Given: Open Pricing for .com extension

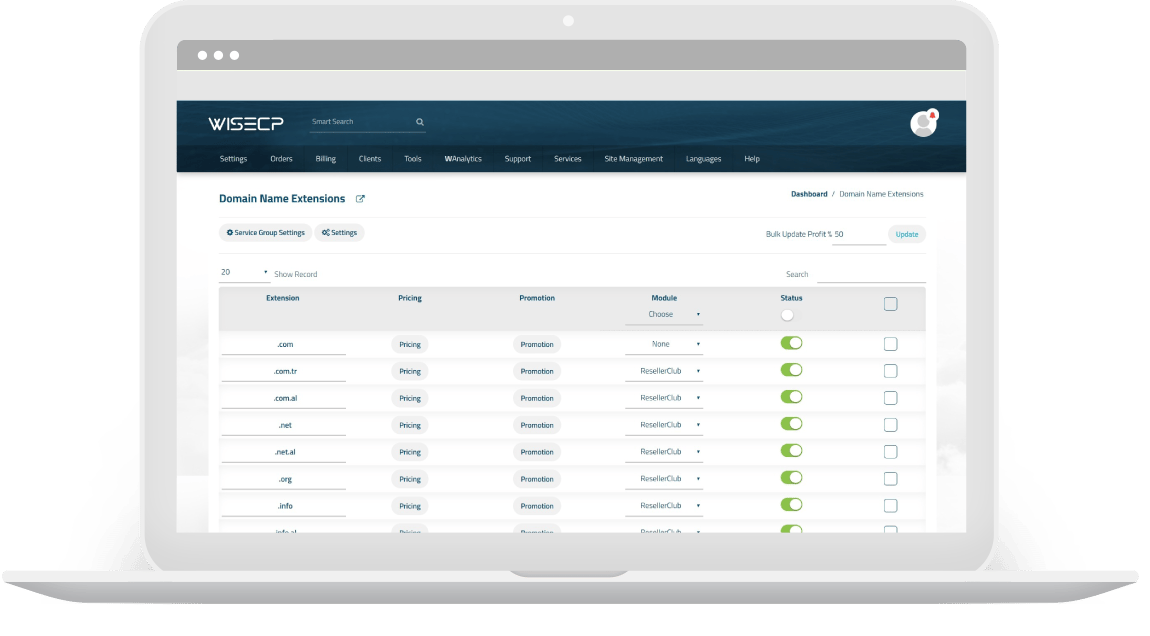Looking at the screenshot, I should [410, 344].
